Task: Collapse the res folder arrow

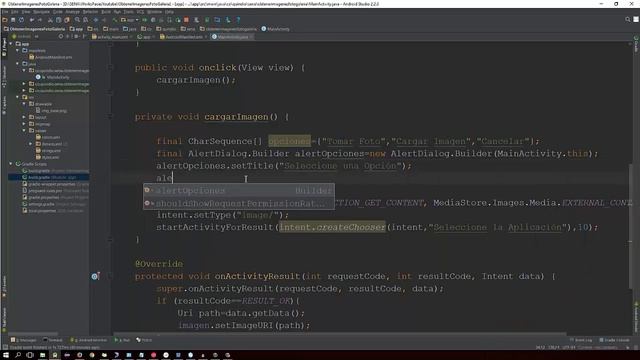Action: coord(18,97)
